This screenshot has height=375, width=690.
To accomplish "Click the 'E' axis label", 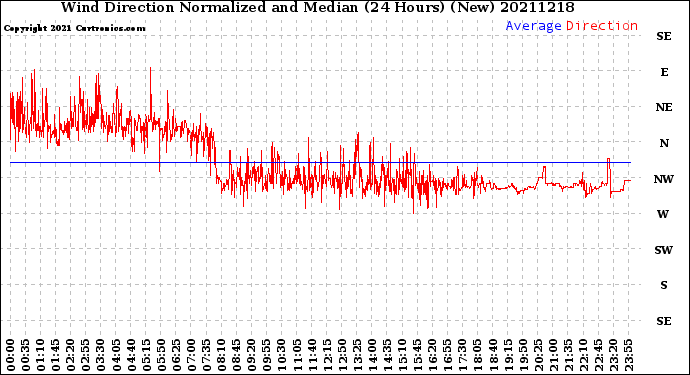I will pos(664,72).
